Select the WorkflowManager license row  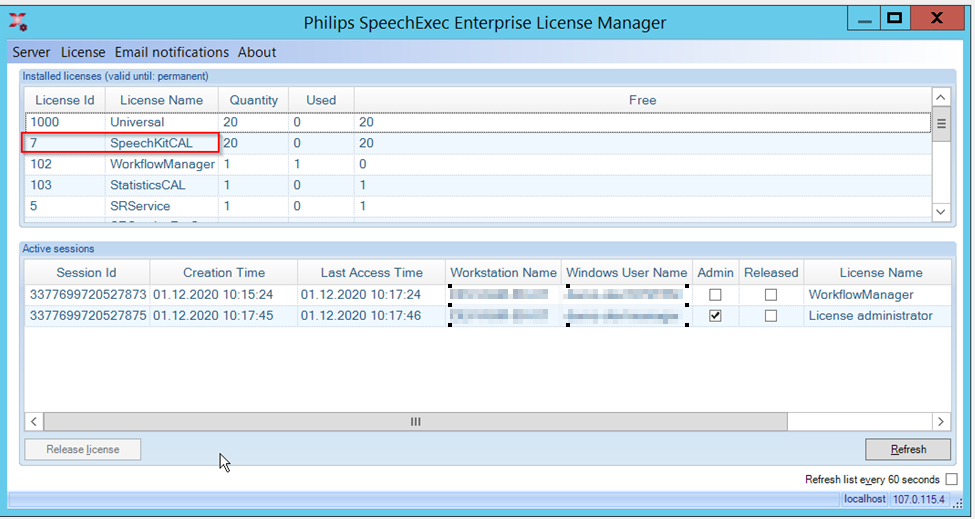click(478, 165)
